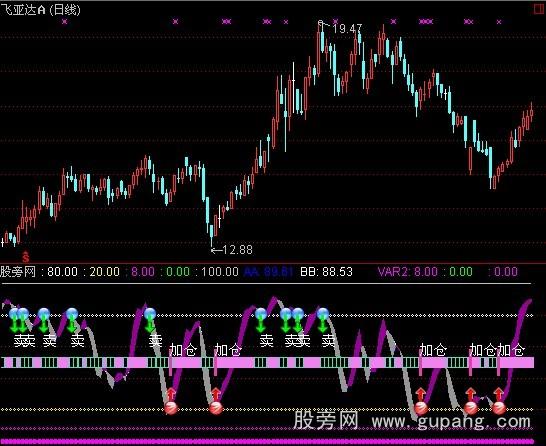546x446 pixels.
Task: Click the leftmost red buy ball icon
Action: 171,407
